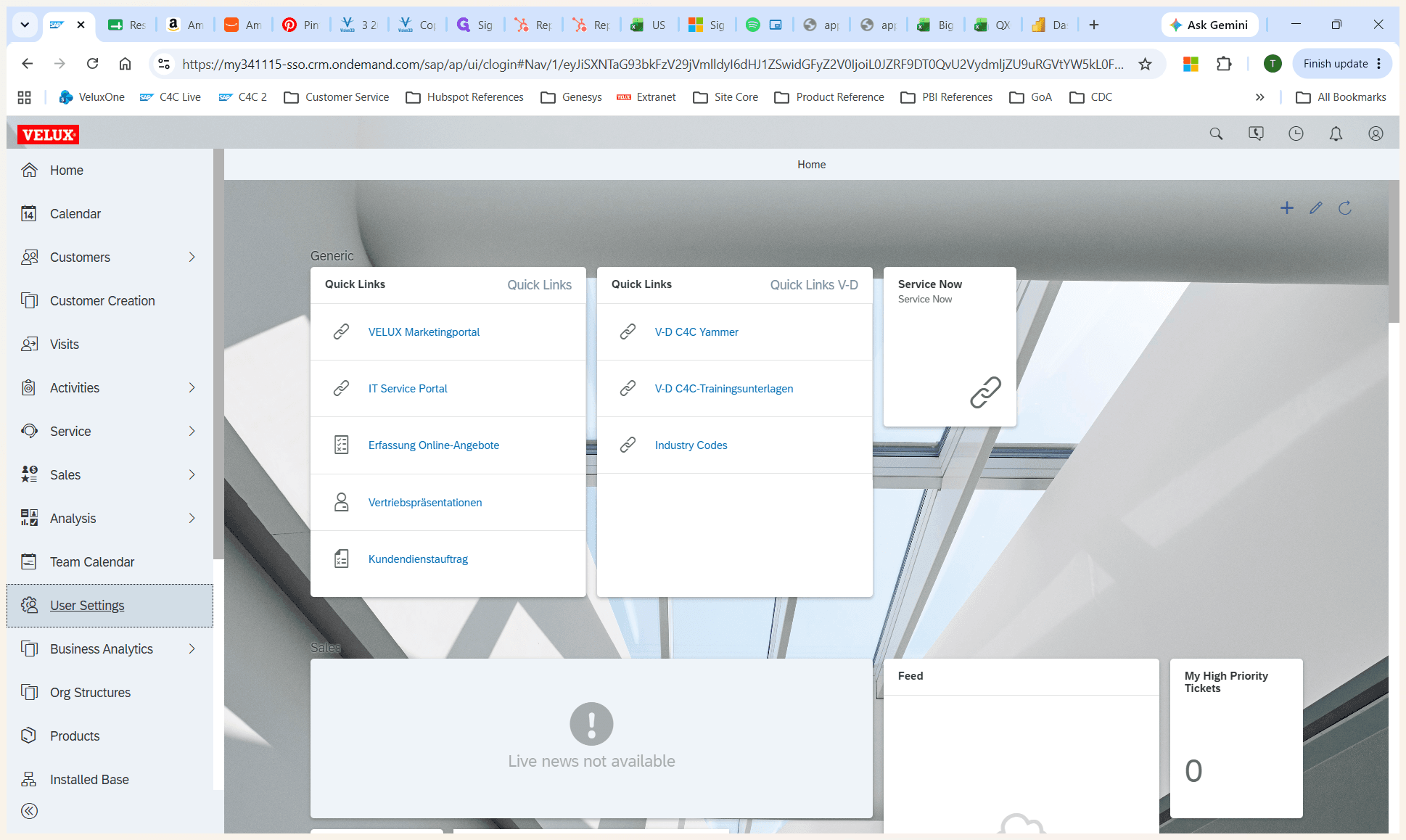Expand the Service menu chevron
Image resolution: width=1406 pixels, height=840 pixels.
point(192,431)
